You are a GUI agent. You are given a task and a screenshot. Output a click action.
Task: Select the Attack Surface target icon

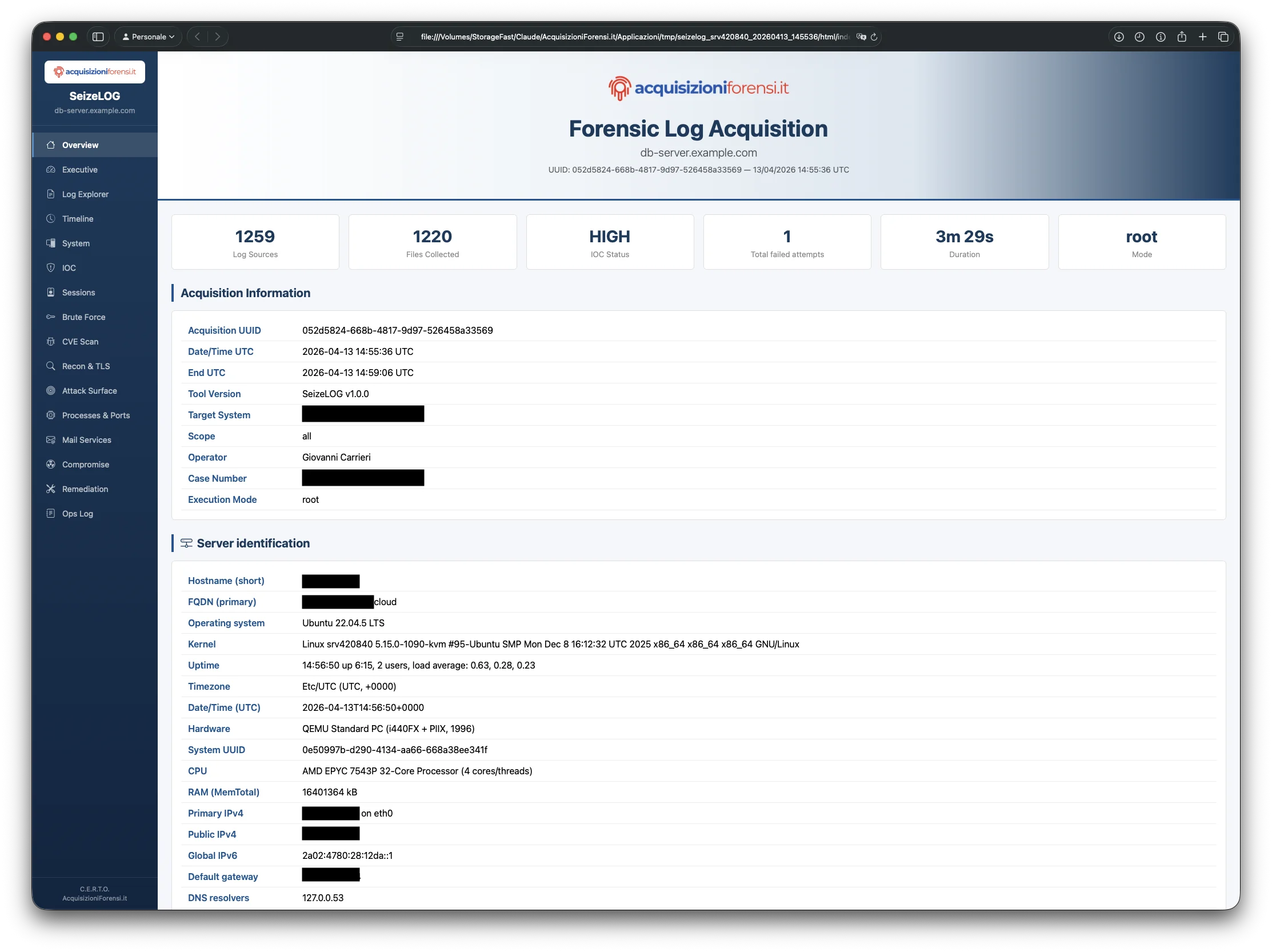(52, 390)
